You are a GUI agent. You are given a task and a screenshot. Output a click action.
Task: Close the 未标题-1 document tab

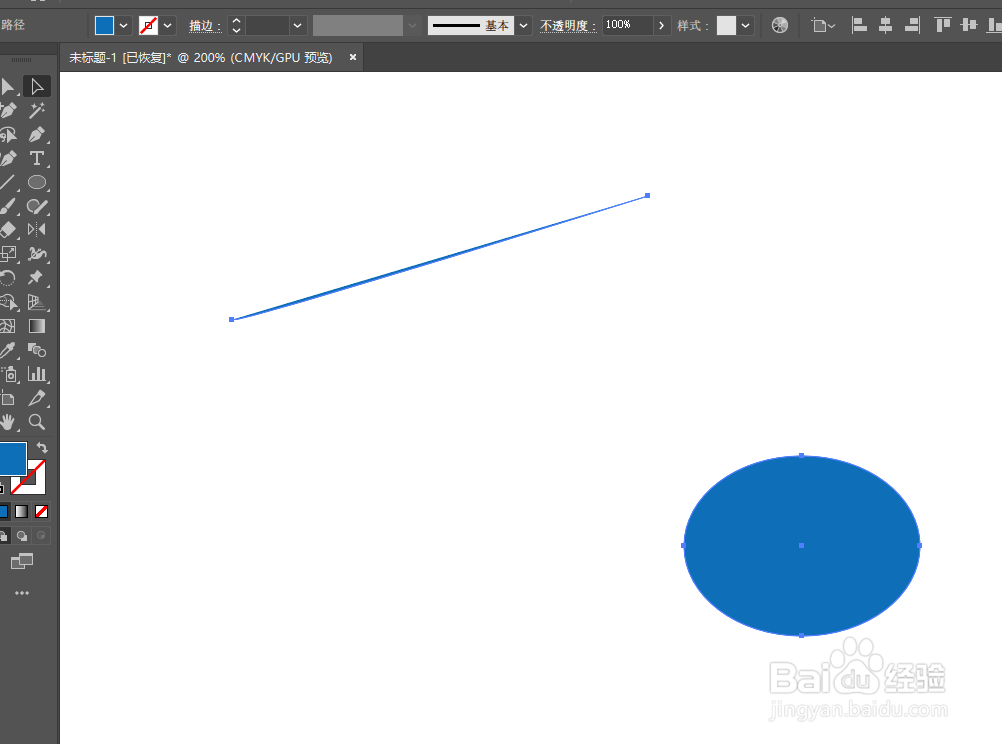click(x=353, y=57)
